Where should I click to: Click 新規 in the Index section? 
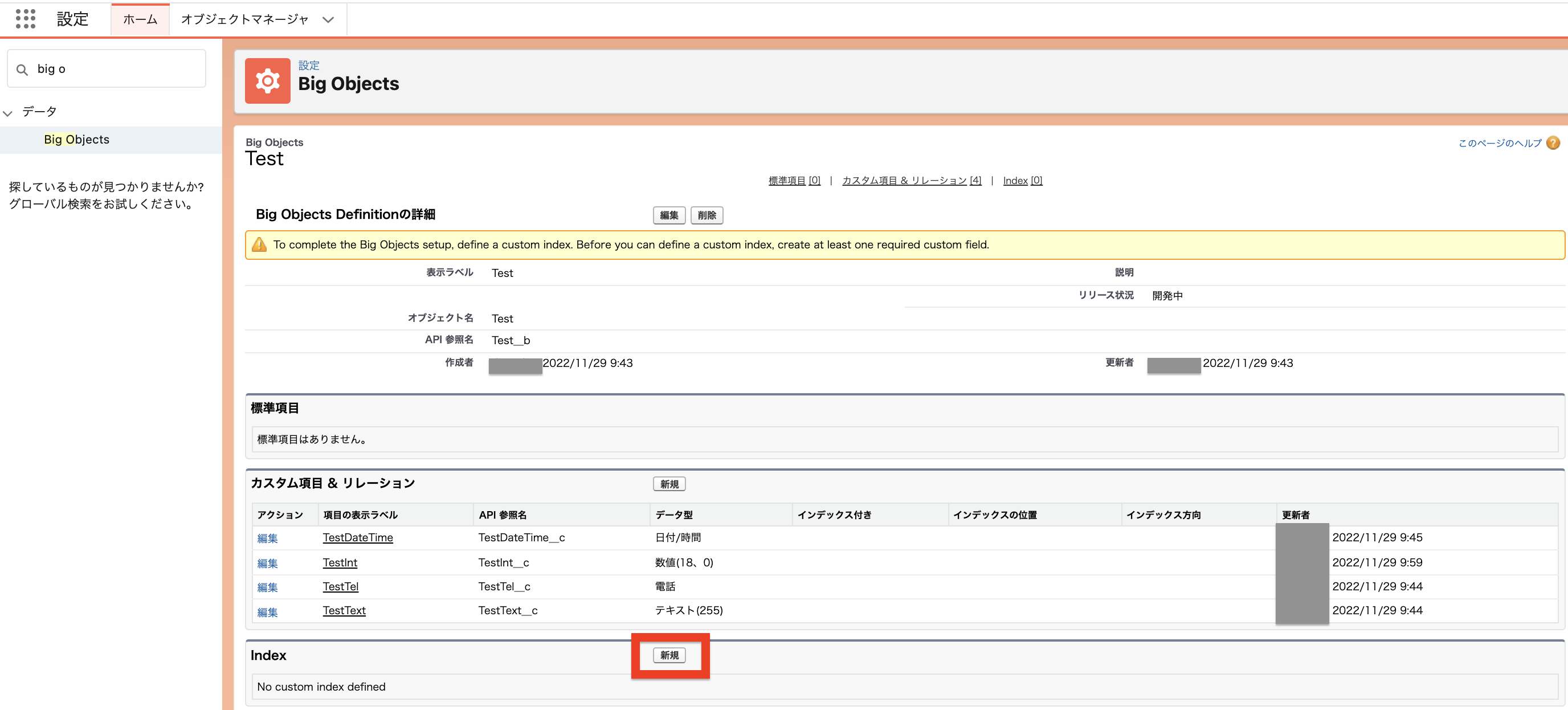[669, 656]
